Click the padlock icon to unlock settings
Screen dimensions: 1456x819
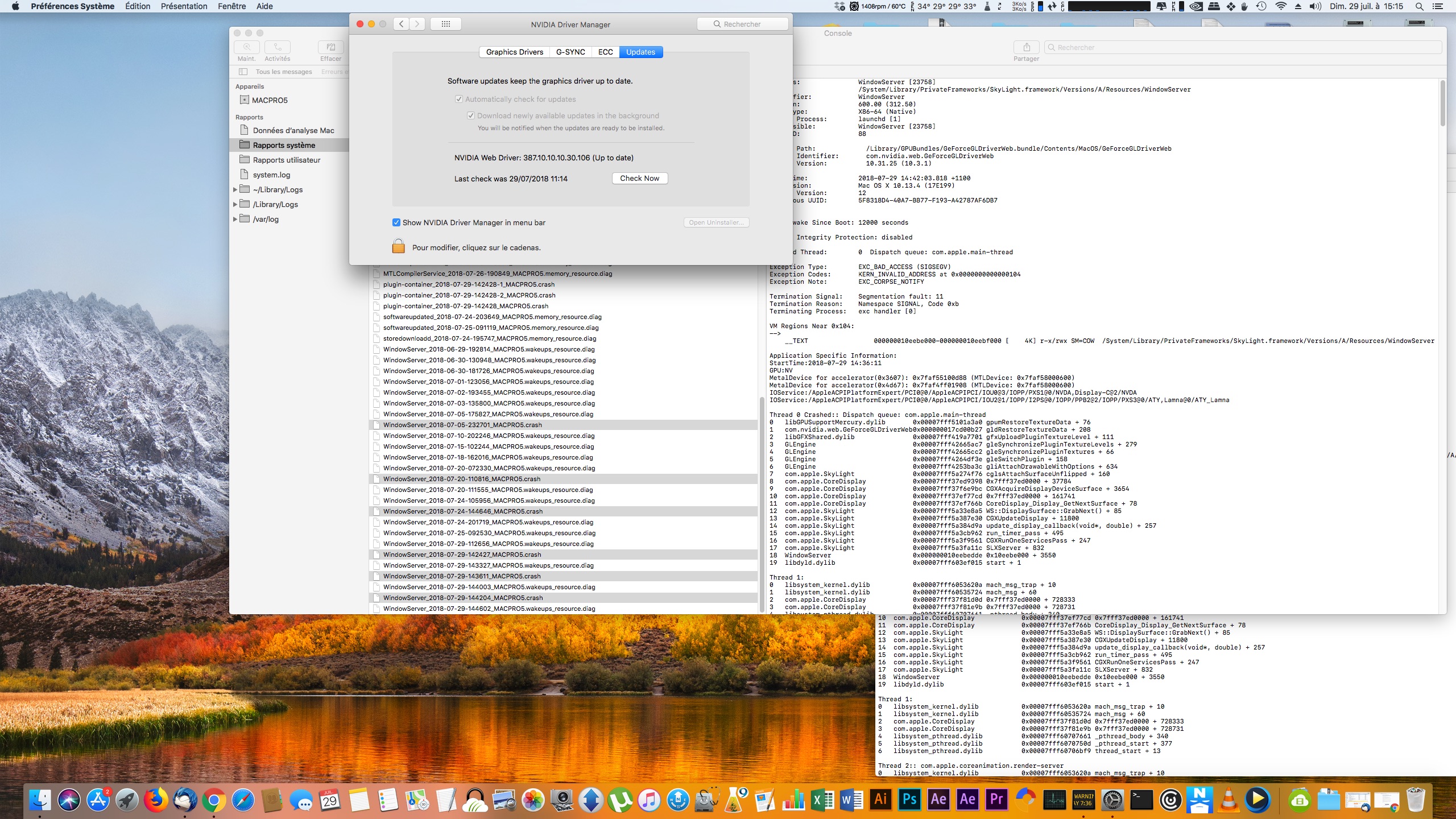click(398, 247)
